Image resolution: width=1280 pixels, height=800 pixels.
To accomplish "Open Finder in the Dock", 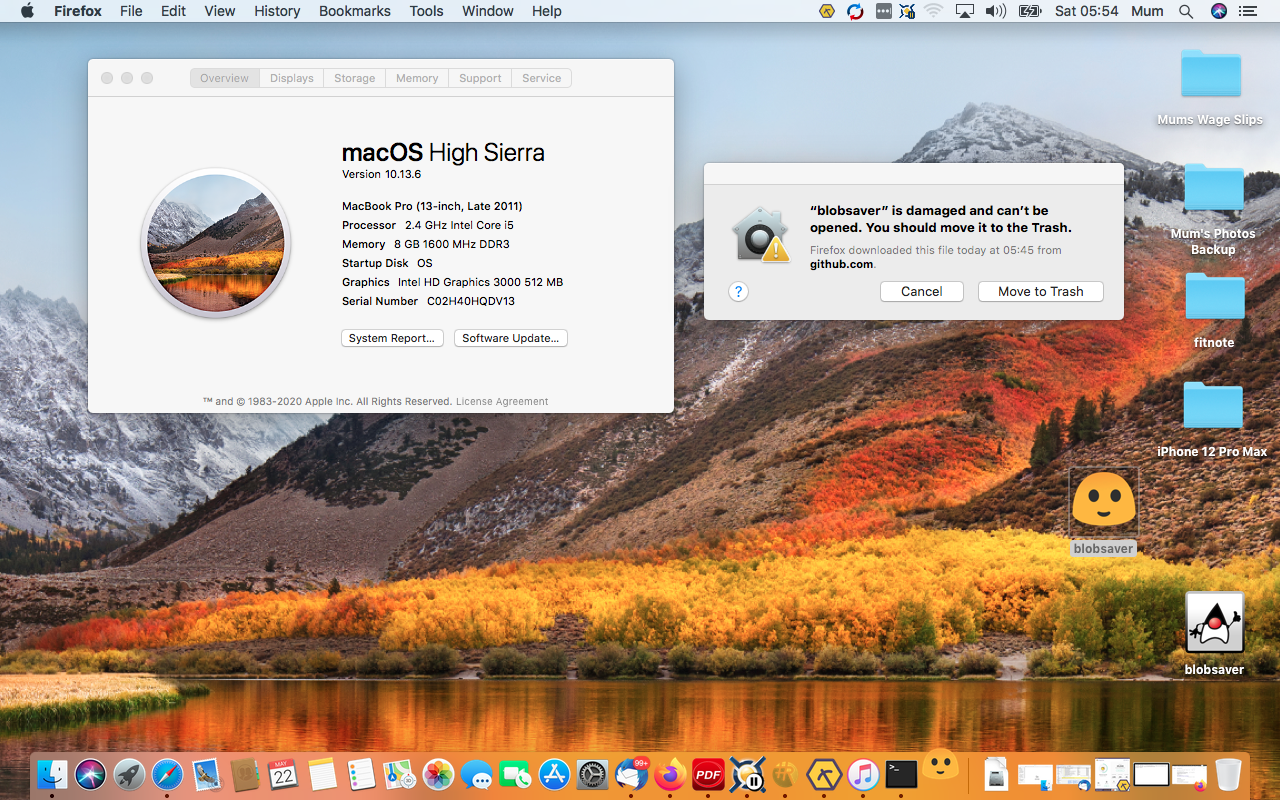I will coord(52,774).
